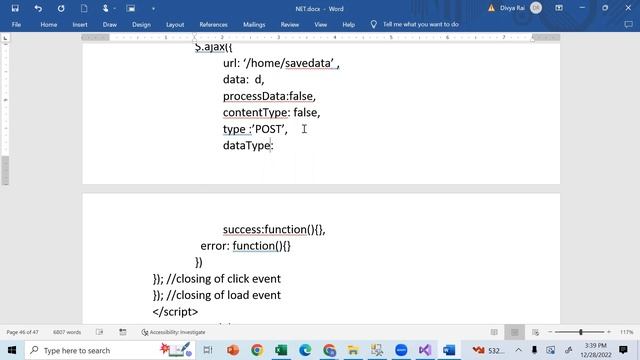Switch to the Home tab
The height and width of the screenshot is (360, 640).
(x=49, y=24)
